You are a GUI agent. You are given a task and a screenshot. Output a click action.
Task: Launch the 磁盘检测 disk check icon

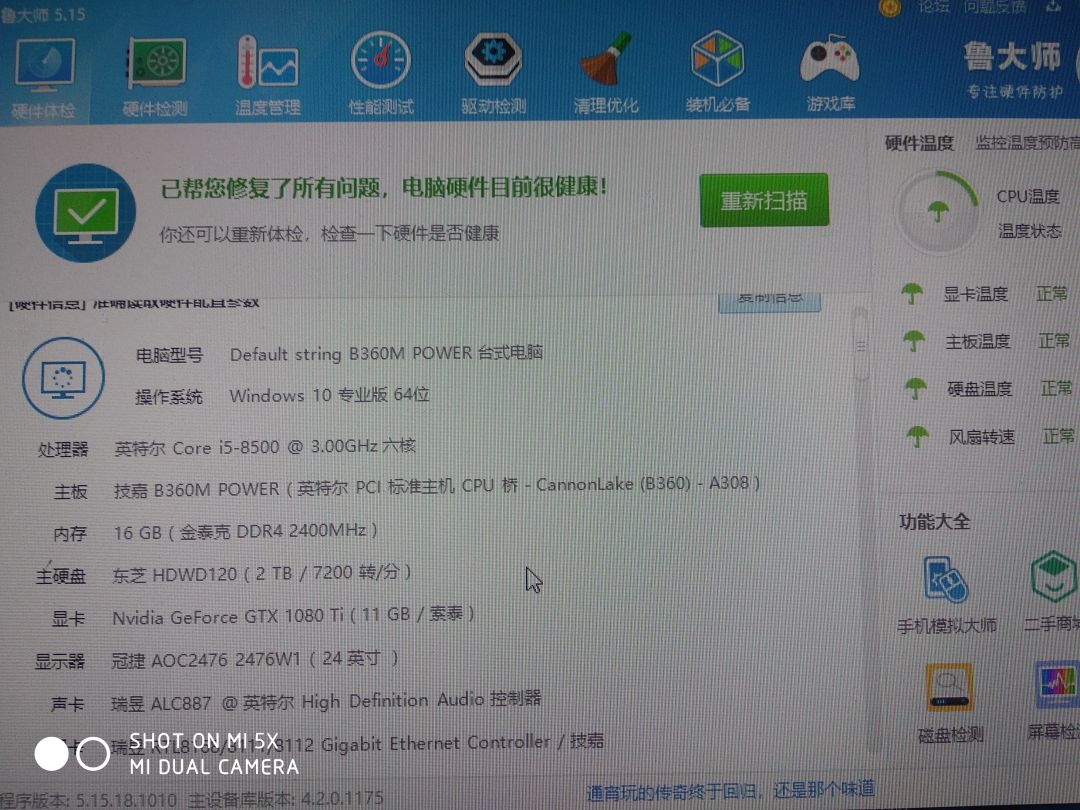pyautogui.click(x=949, y=687)
